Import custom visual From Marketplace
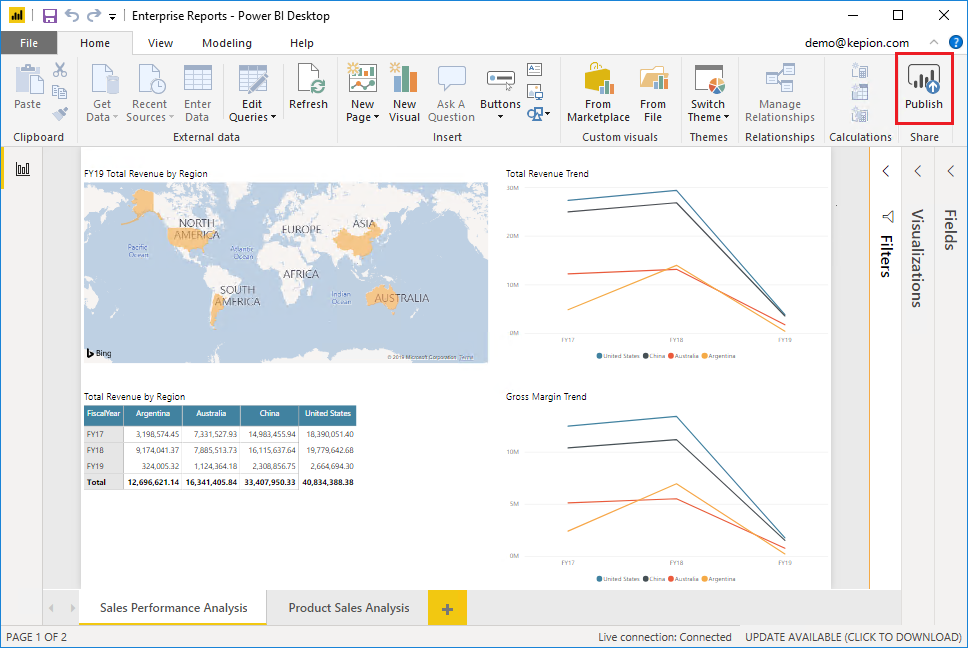This screenshot has height=648, width=968. [598, 93]
